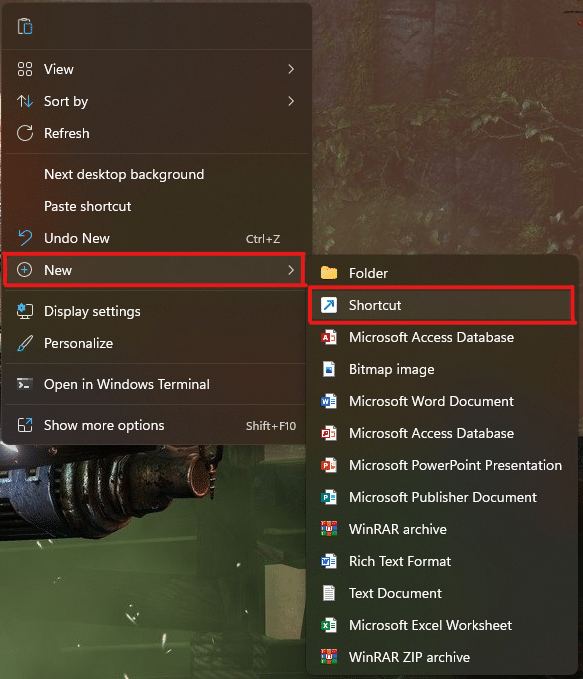Click the Publisher Document icon
Viewport: 583px width, 679px height.
coord(329,497)
